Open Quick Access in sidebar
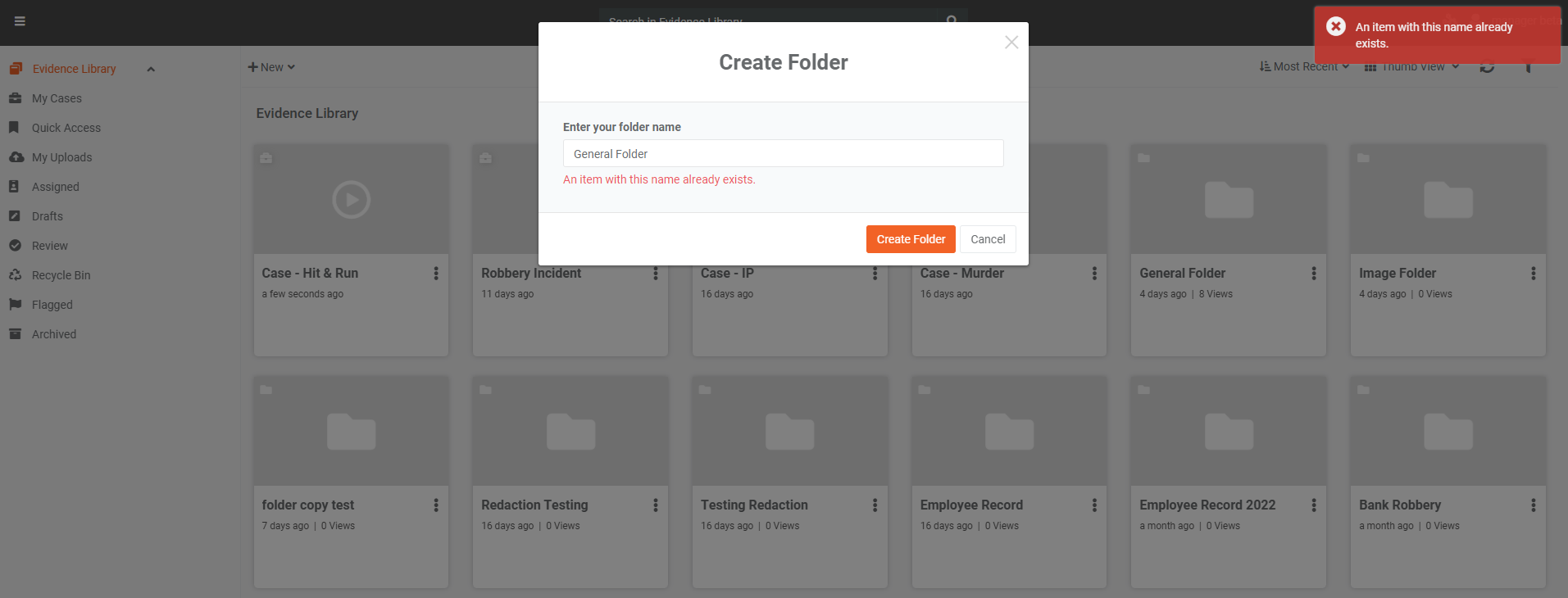Screen dimensions: 1568x598 pos(66,128)
